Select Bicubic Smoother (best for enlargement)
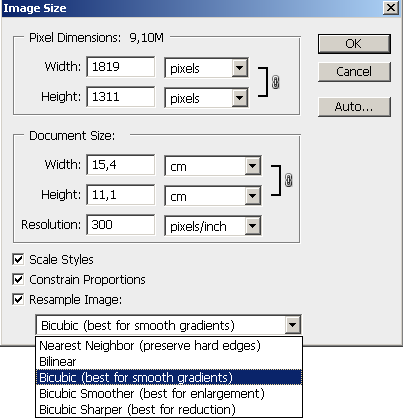The image size is (403, 418). click(169, 393)
